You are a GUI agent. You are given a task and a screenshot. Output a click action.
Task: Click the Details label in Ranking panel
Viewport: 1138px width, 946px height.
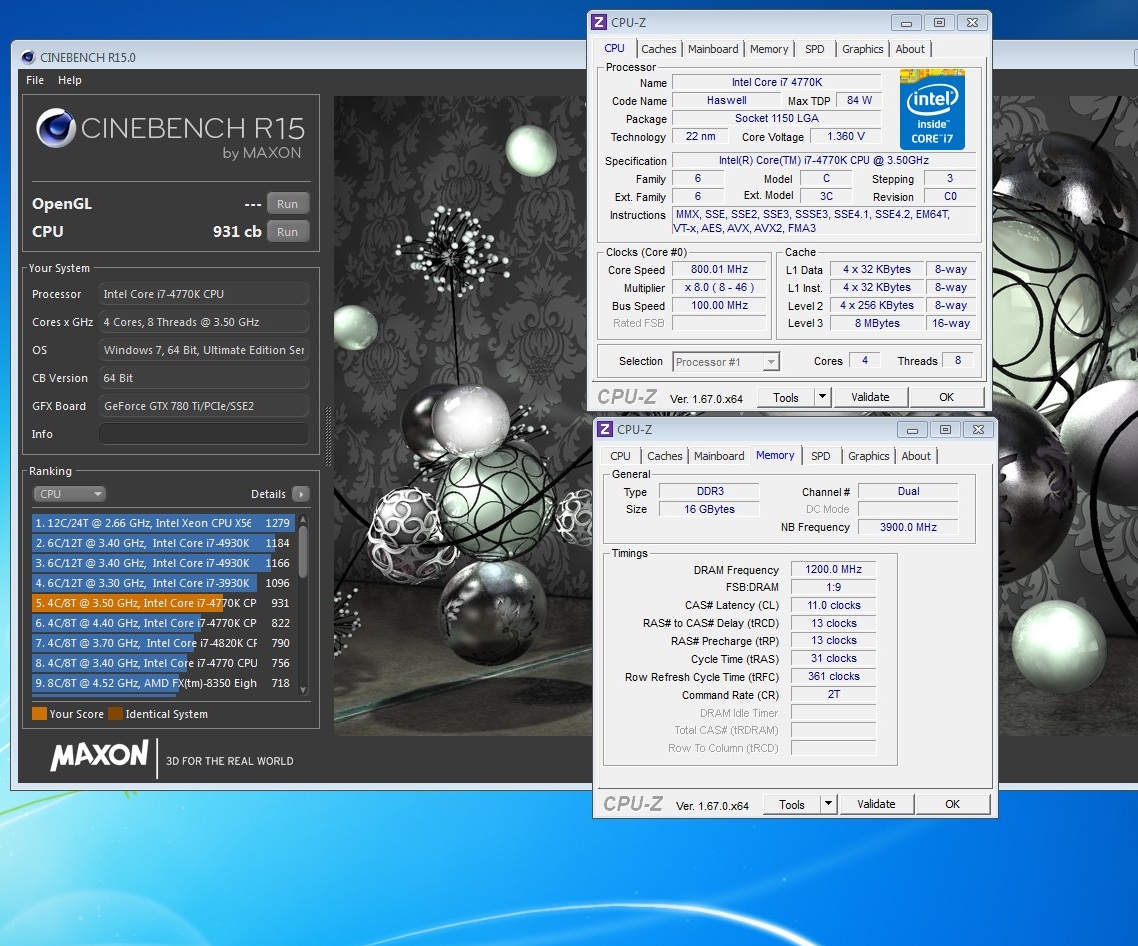click(268, 494)
